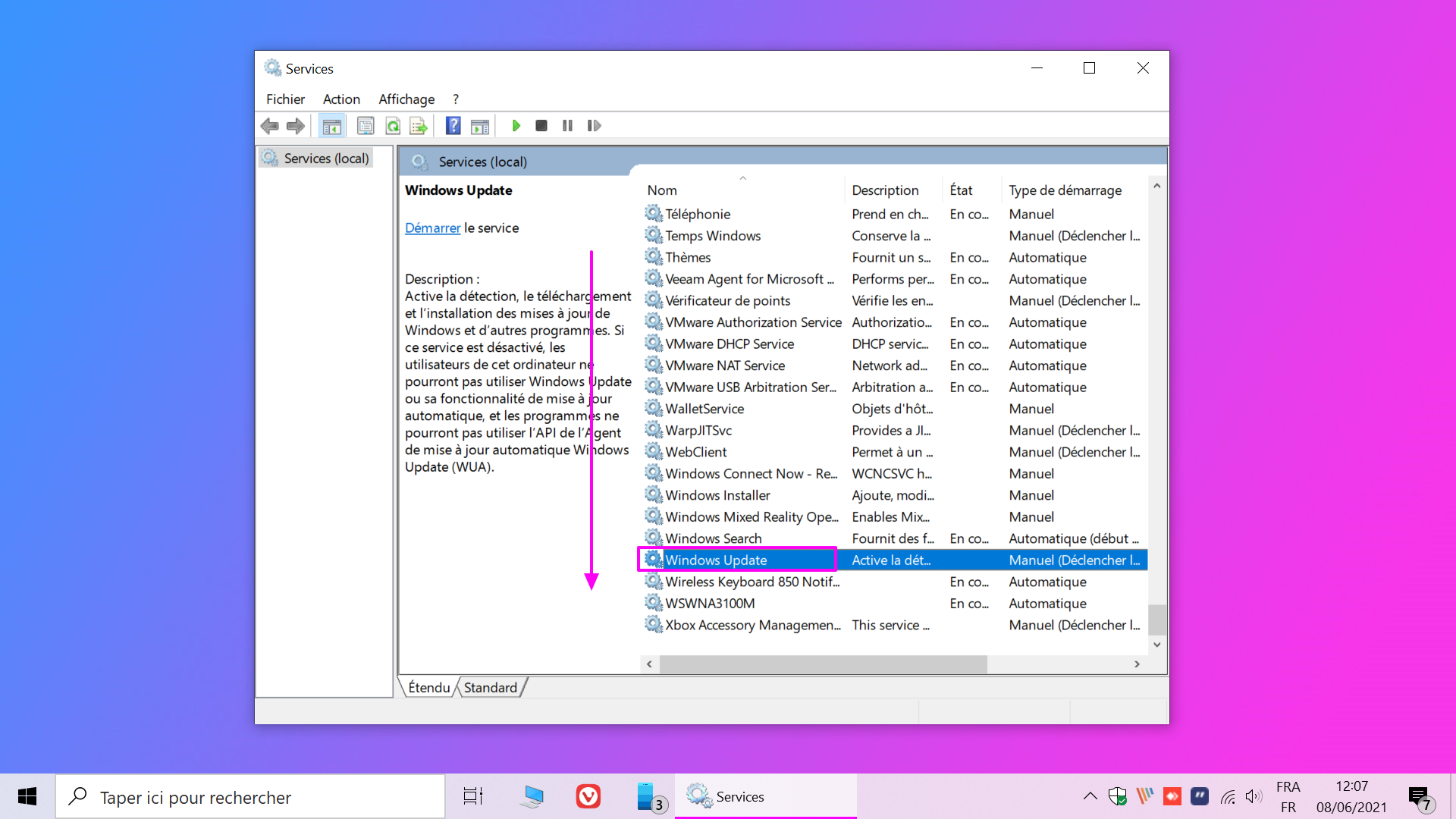Open Vivaldi browser from taskbar
Screen dimensions: 1456x819
tap(588, 797)
